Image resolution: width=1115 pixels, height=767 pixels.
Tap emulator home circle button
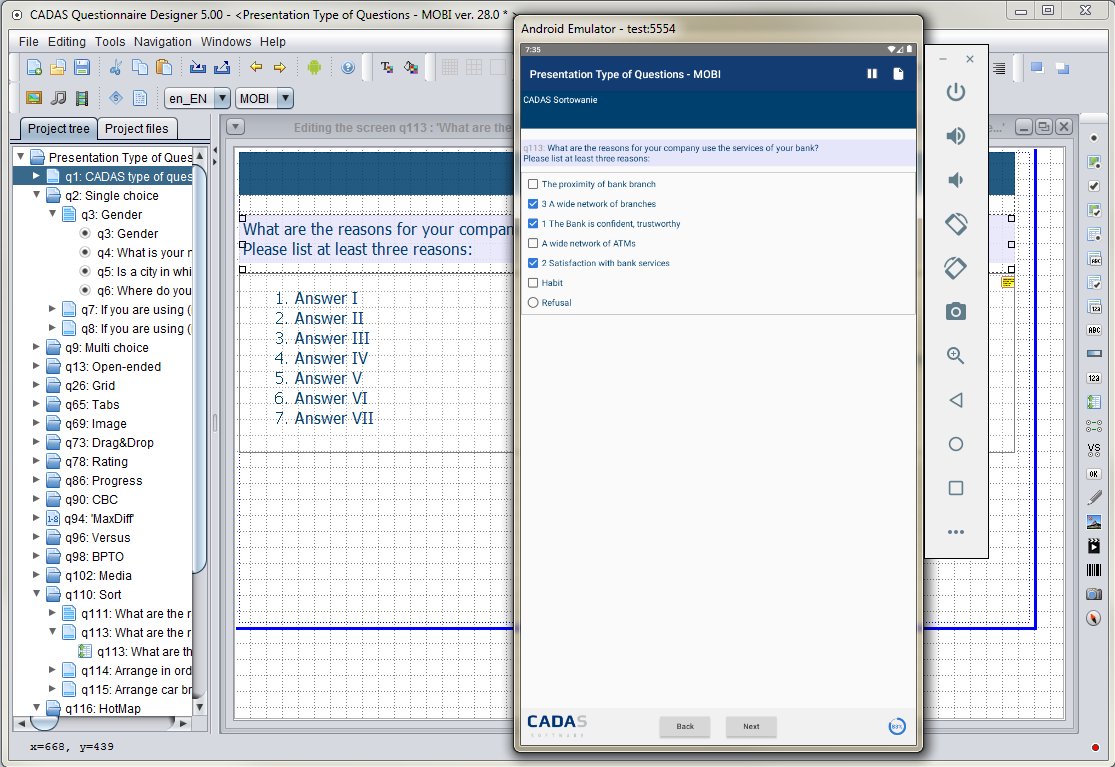[956, 444]
